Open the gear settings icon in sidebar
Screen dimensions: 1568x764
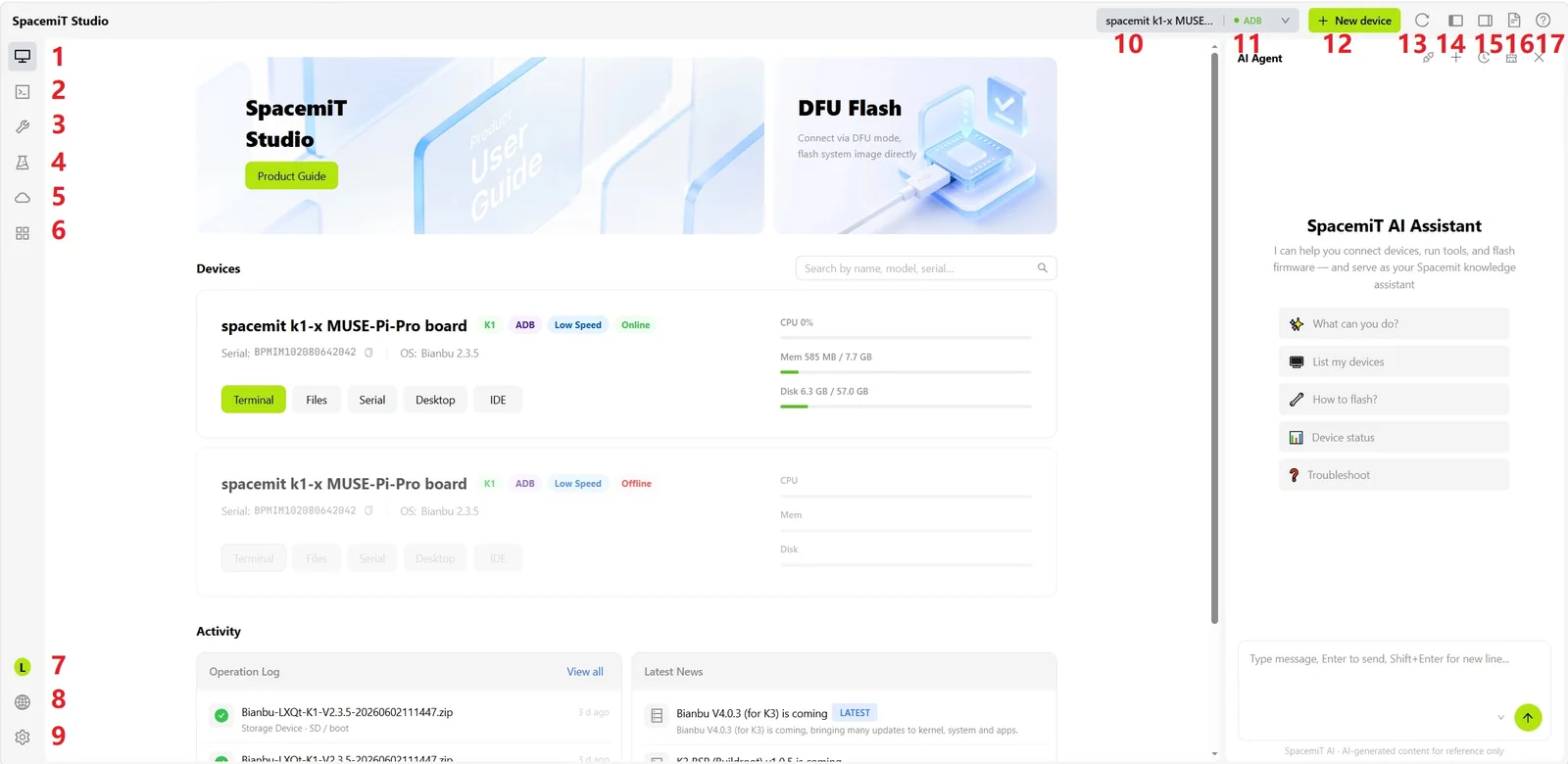pos(23,738)
